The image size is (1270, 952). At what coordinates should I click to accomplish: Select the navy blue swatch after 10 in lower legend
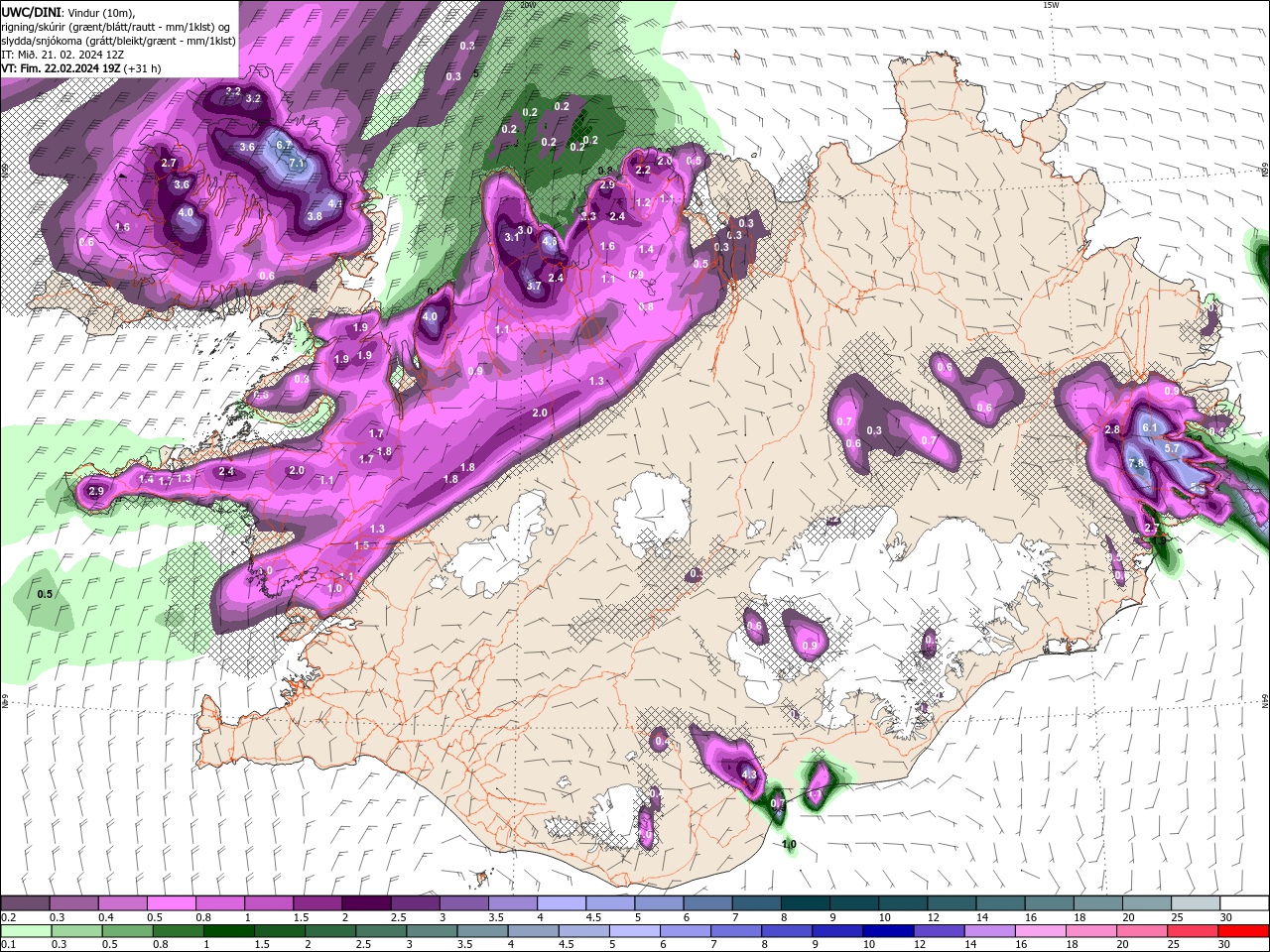point(886,931)
